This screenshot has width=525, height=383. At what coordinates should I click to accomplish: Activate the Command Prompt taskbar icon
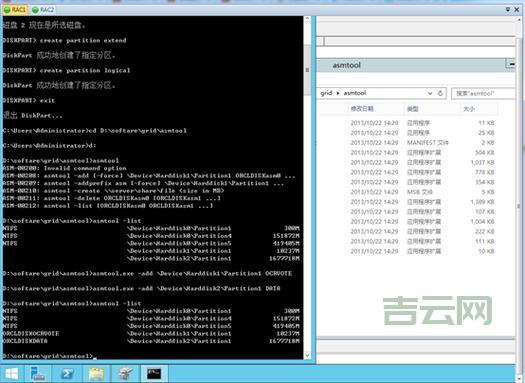[154, 374]
